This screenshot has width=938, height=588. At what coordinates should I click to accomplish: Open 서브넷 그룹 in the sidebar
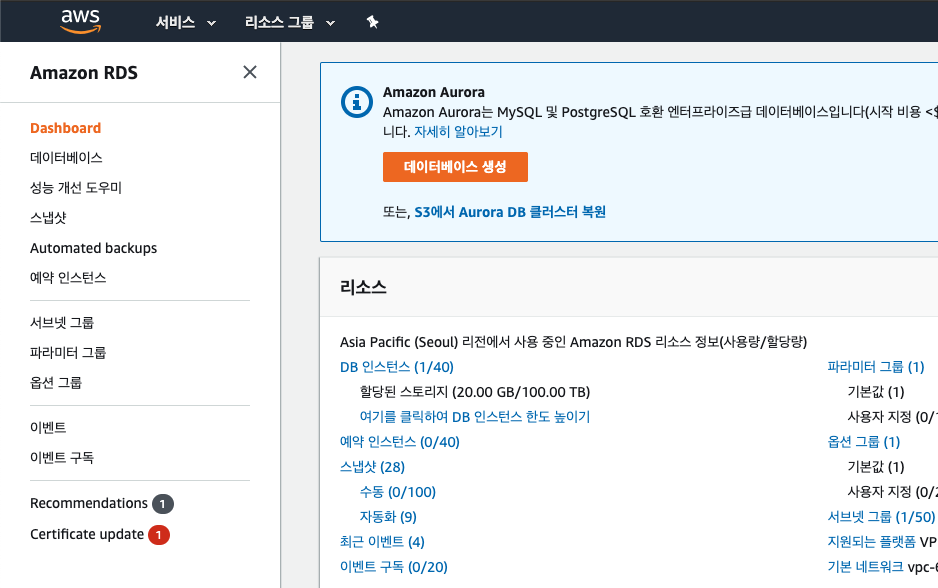[62, 322]
